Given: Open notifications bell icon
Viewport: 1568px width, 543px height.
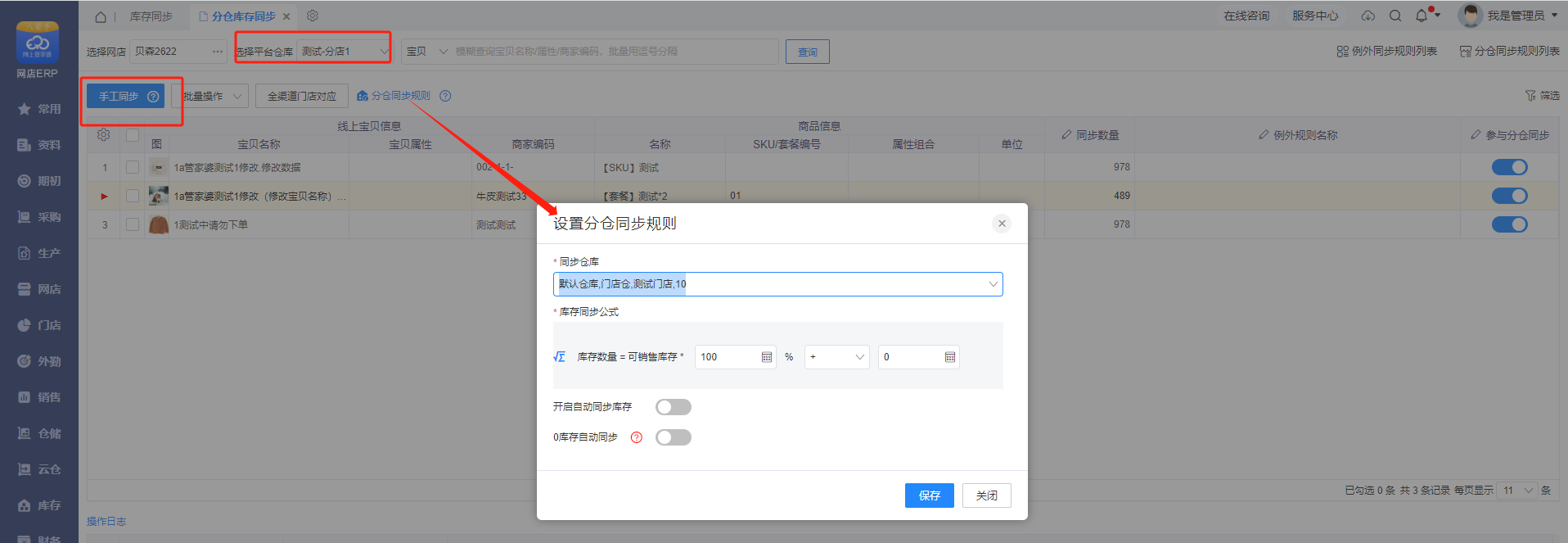Looking at the screenshot, I should [x=1422, y=16].
